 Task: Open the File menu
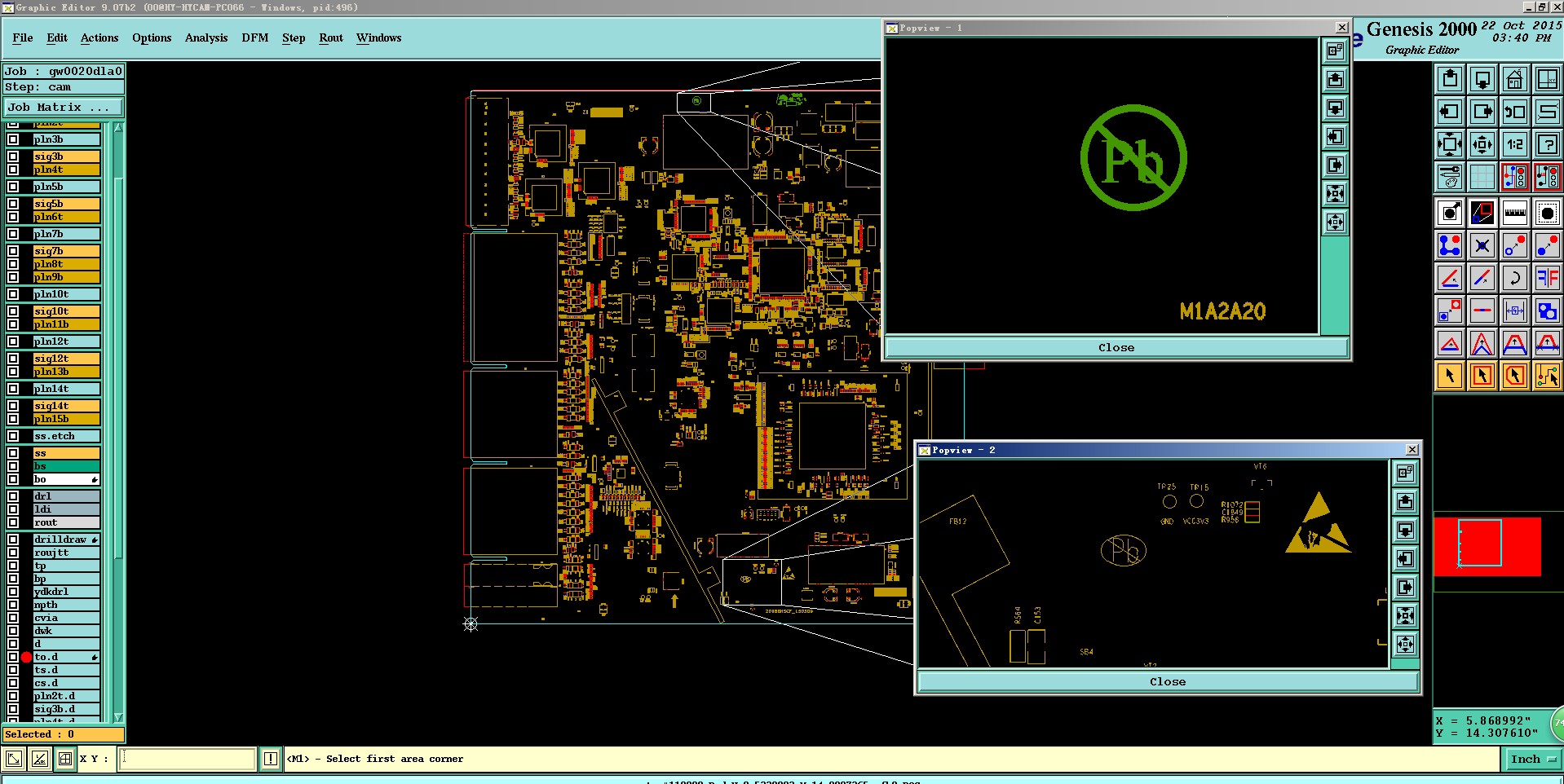(23, 38)
